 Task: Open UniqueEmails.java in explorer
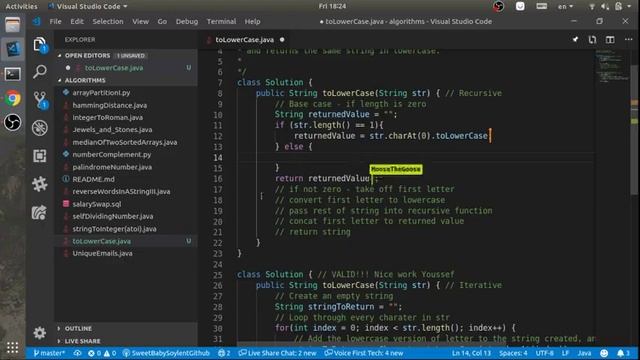[126, 253]
